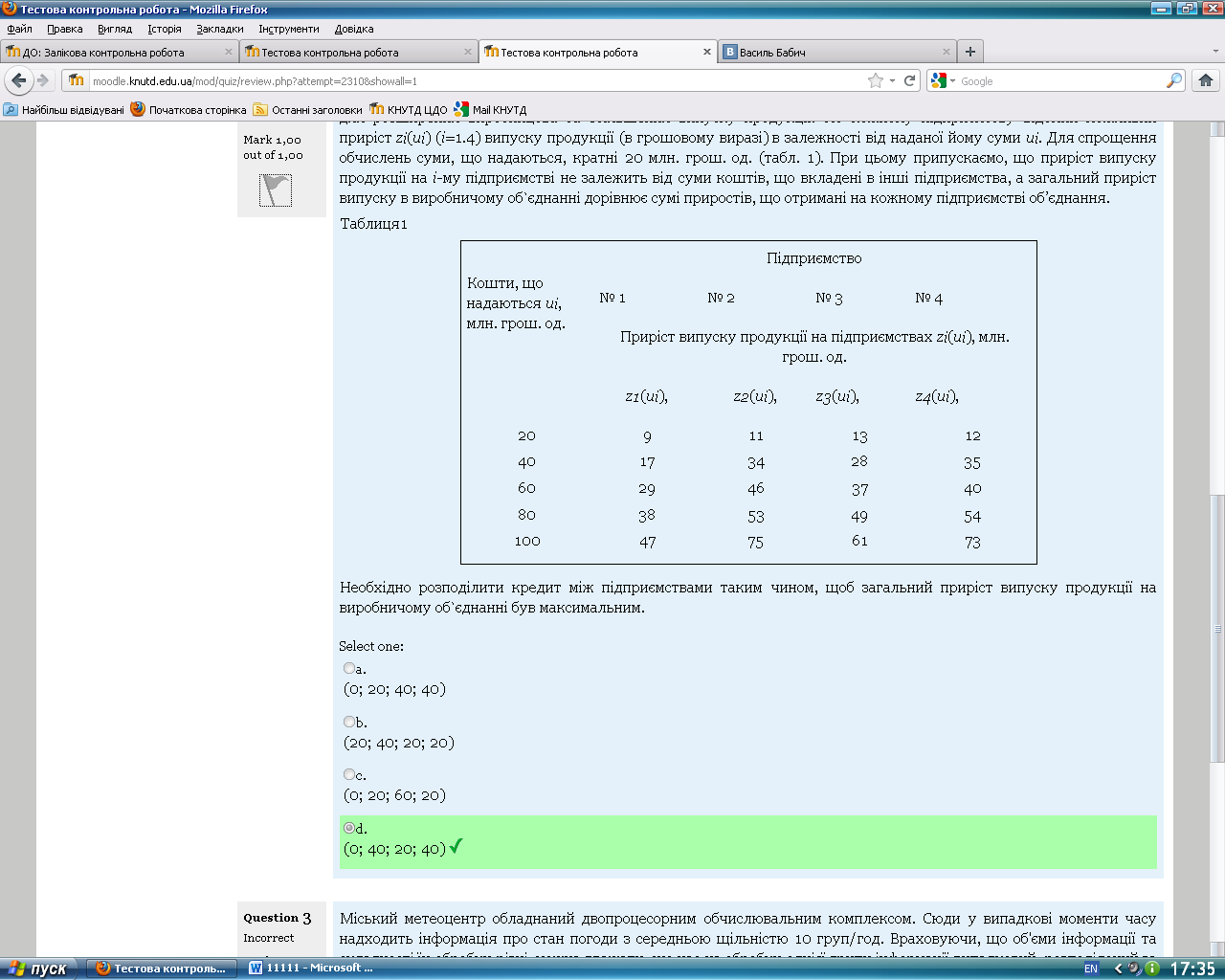Open 'КНУТД ЦДО' bookmark

click(409, 109)
